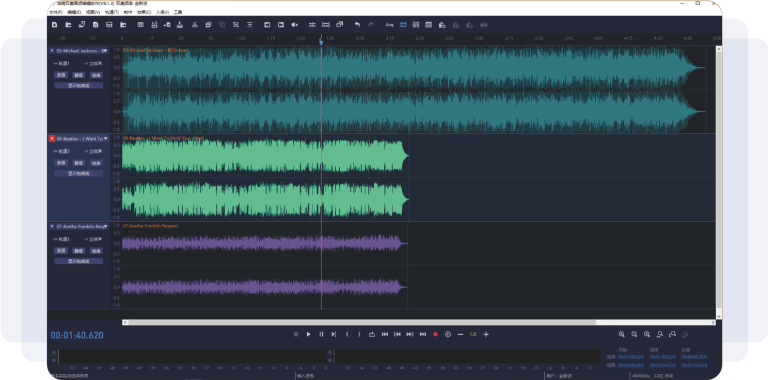Increase playback speed with the plus button
Viewport: 768px width, 380px height.
click(x=486, y=334)
